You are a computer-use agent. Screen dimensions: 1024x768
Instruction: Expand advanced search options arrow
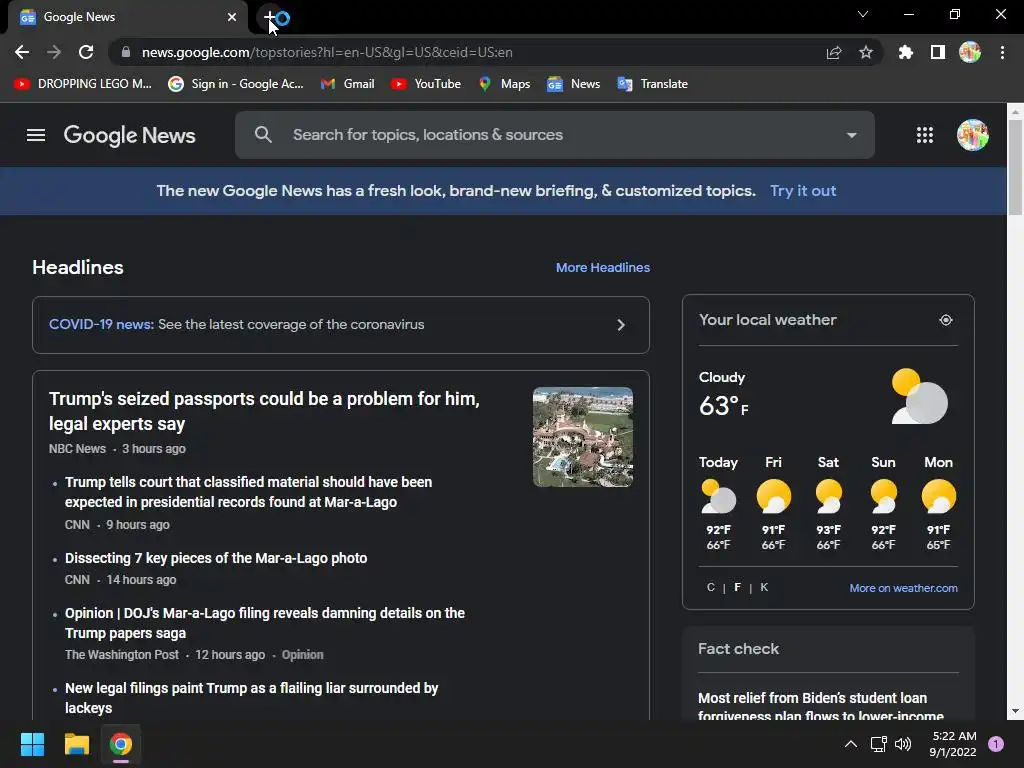852,135
